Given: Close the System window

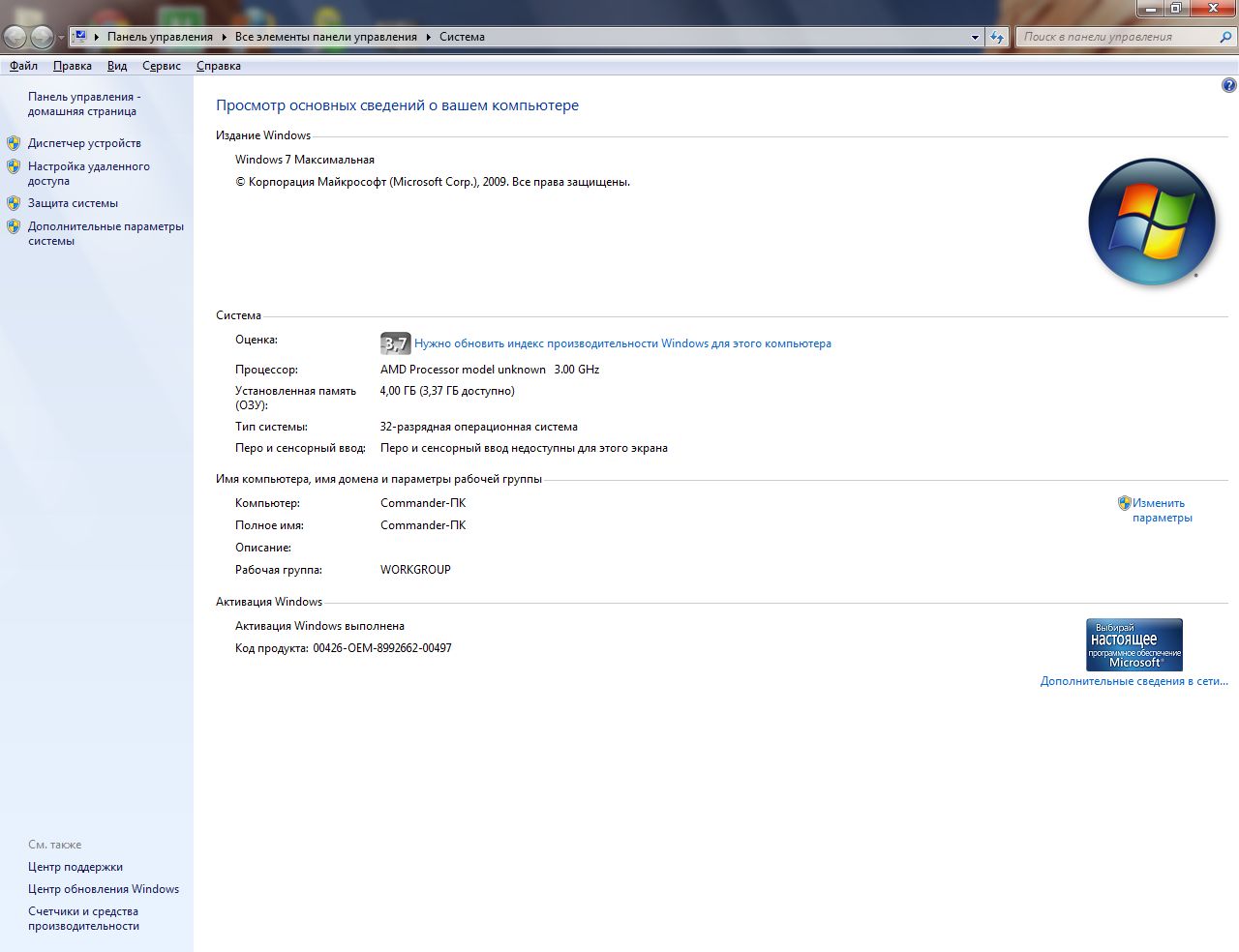Looking at the screenshot, I should click(x=1212, y=8).
